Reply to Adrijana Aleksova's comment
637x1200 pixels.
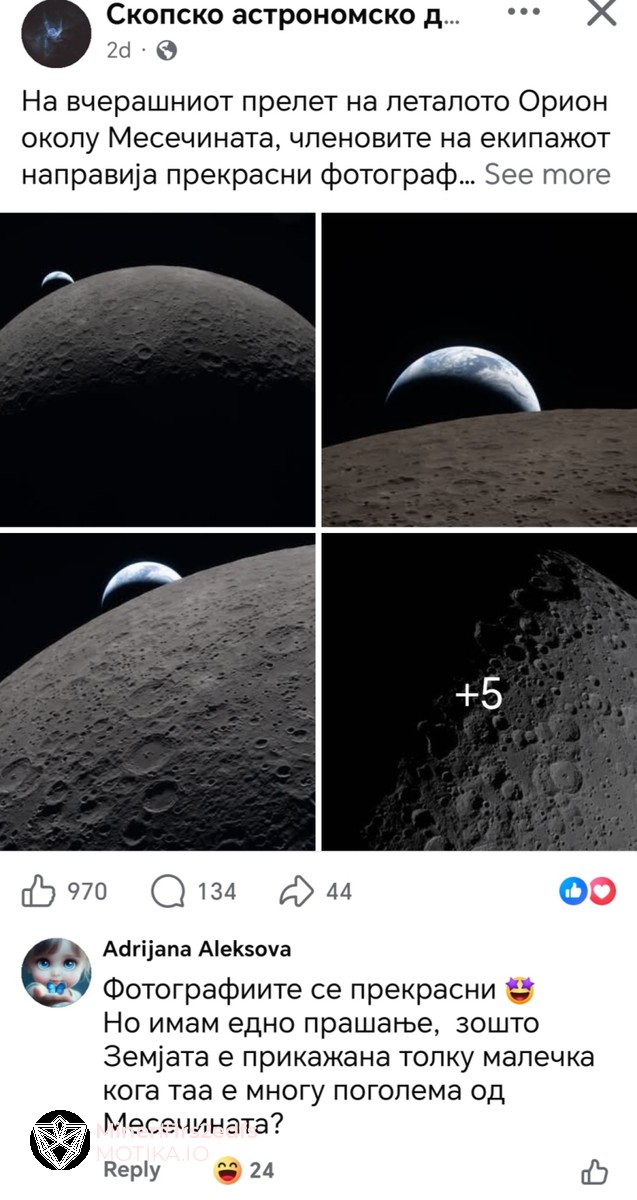pyautogui.click(x=132, y=1170)
